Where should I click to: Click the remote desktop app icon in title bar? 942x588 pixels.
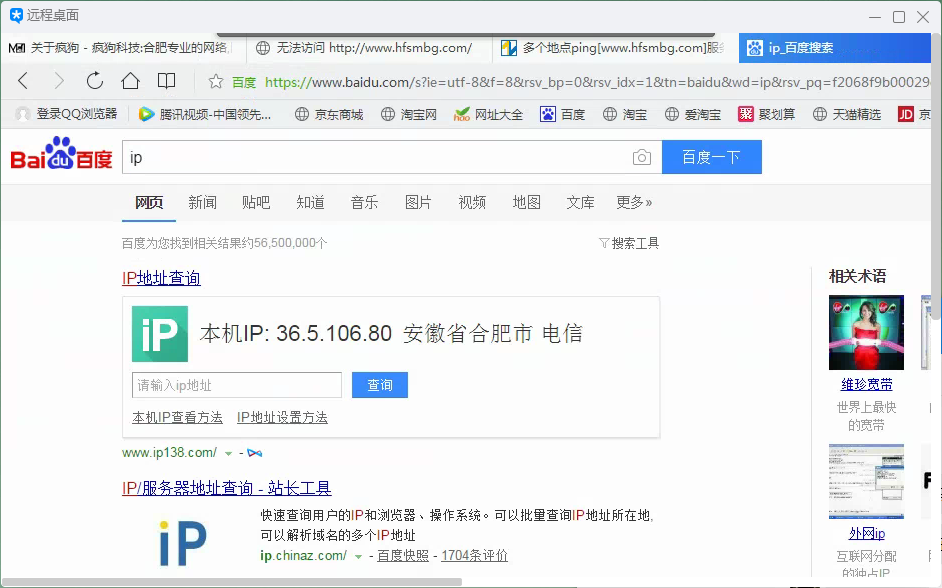(x=16, y=16)
